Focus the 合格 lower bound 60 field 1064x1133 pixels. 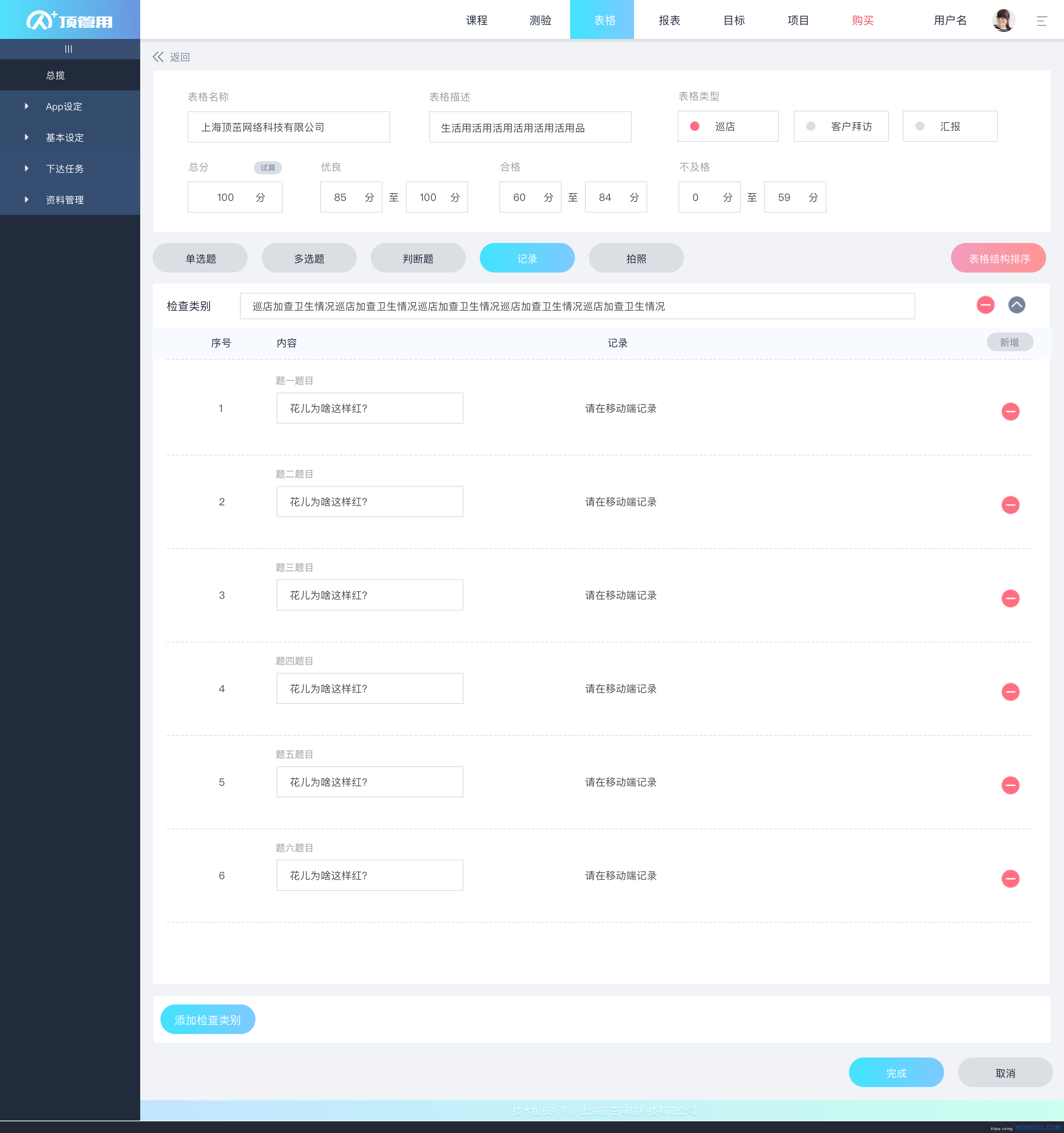coord(530,197)
